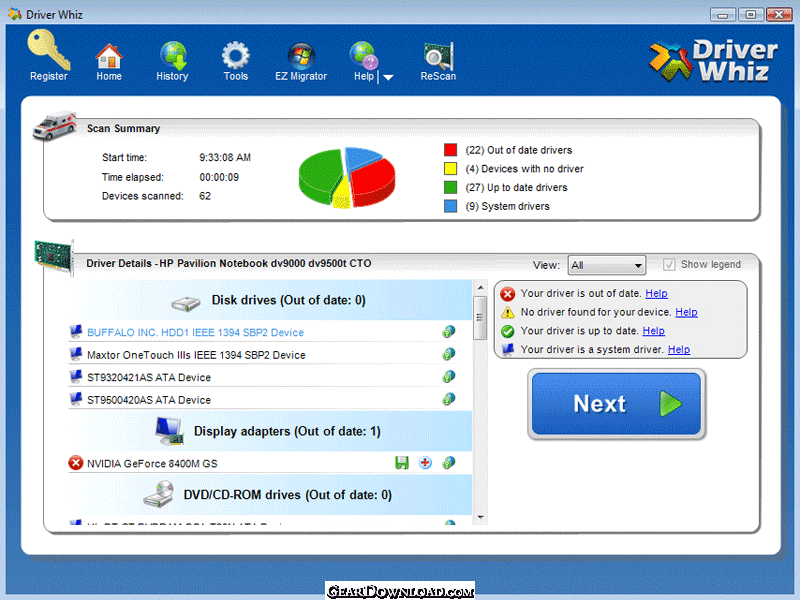Click the system driver icon beside BUFFALO device
This screenshot has width=800, height=600.
76,332
